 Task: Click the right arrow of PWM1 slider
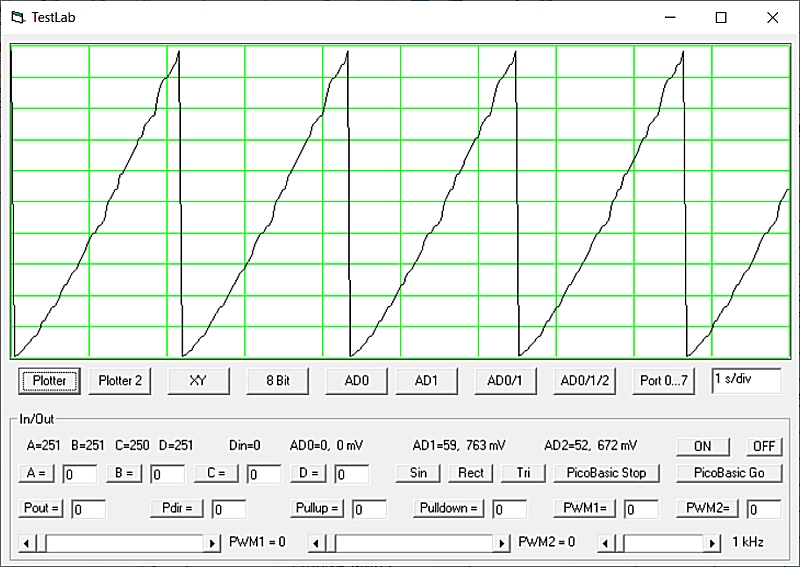212,543
